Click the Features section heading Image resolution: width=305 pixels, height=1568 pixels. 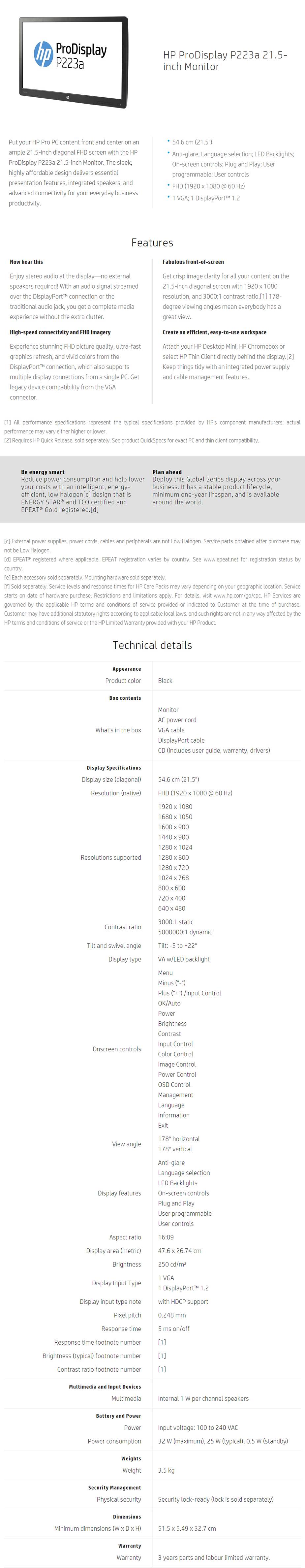tap(152, 243)
